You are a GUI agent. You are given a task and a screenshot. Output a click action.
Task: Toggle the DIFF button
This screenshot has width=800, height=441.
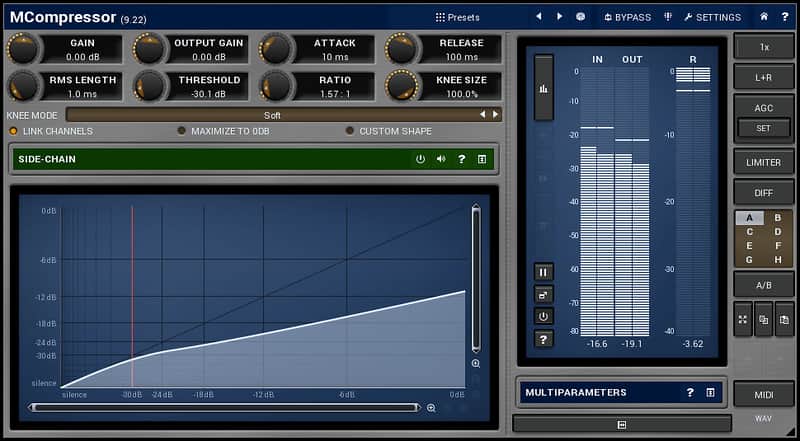tap(764, 193)
